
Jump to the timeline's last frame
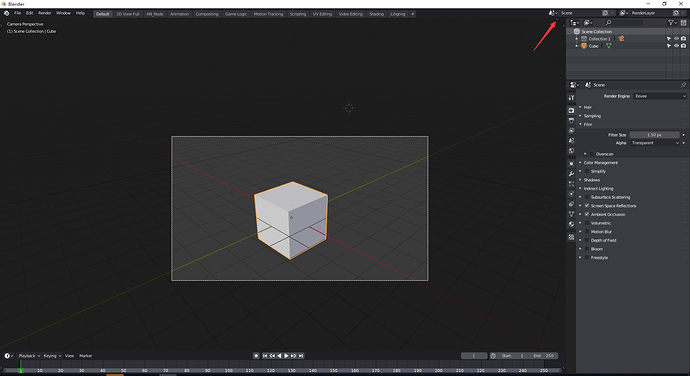coord(301,356)
